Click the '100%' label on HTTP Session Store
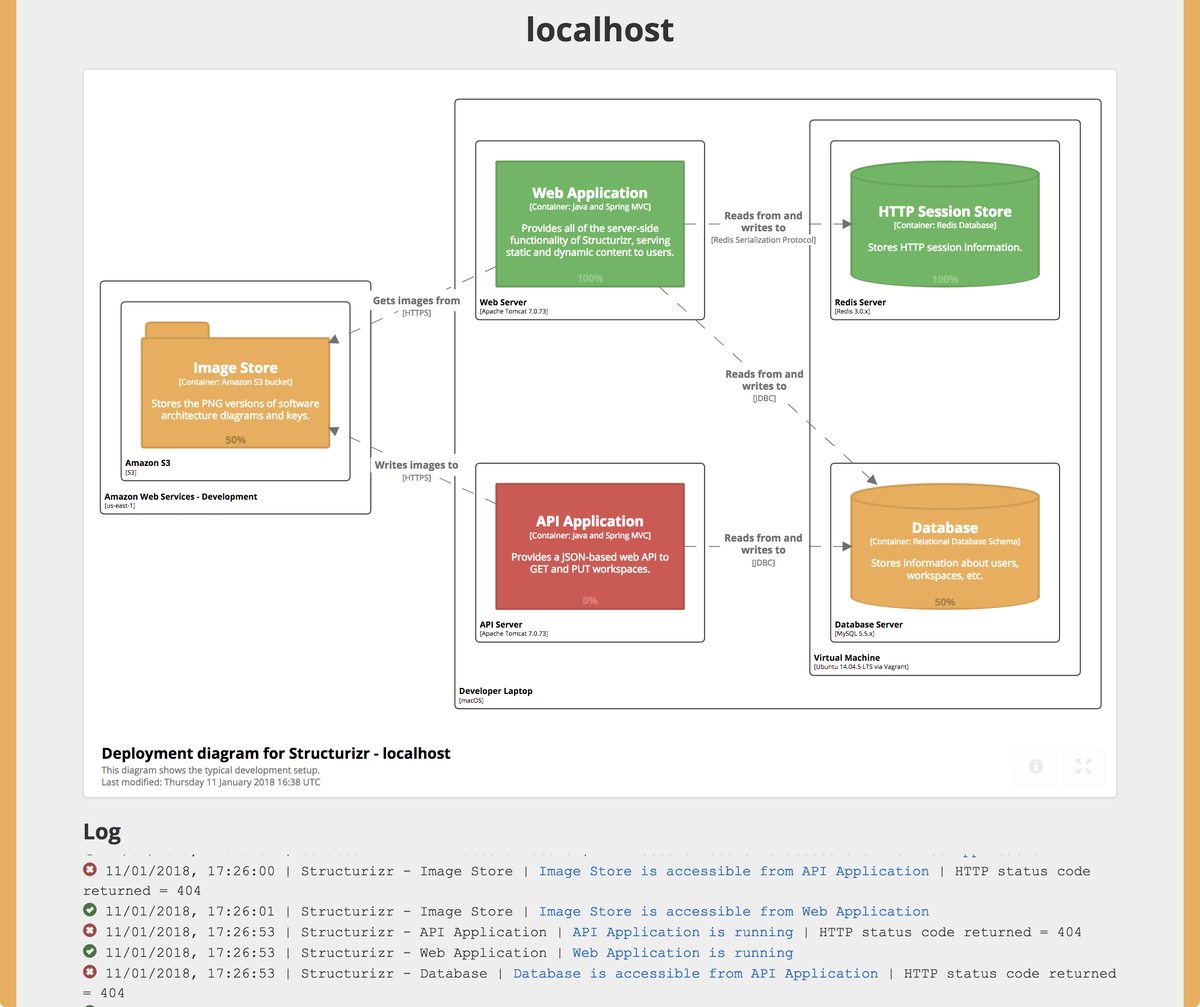 [x=945, y=279]
